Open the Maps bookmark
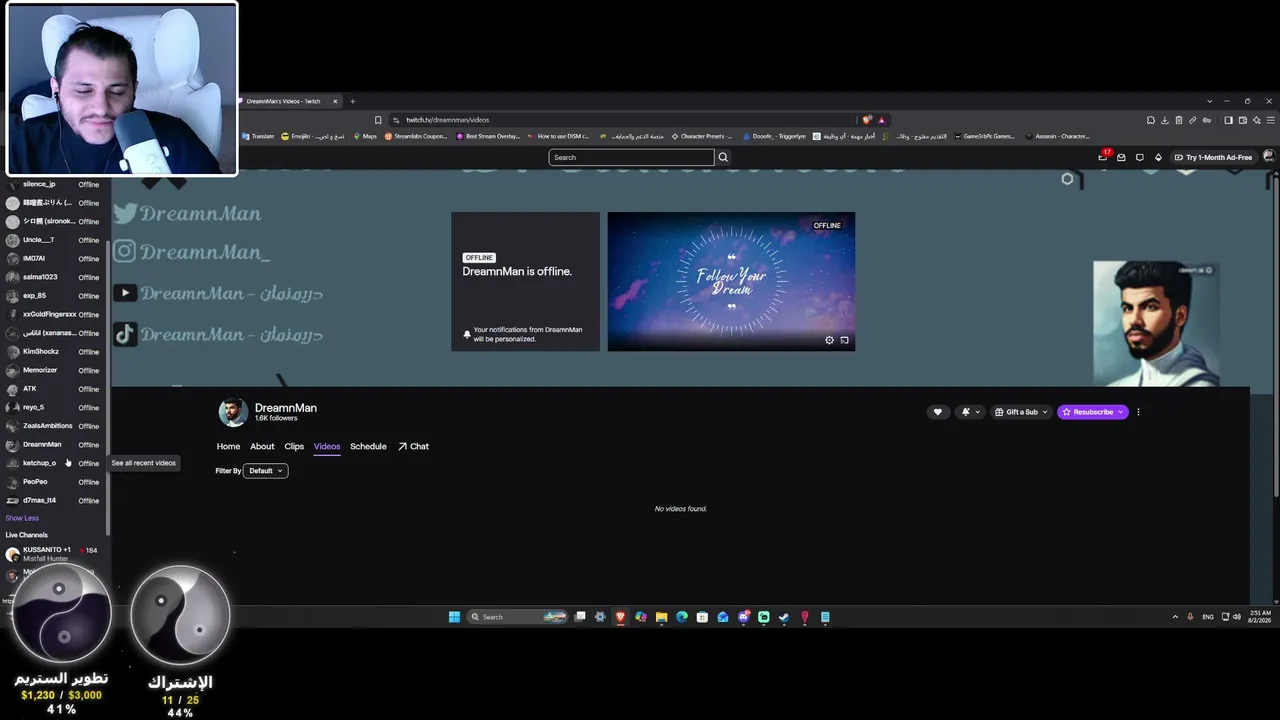The width and height of the screenshot is (1280, 720). 365,136
